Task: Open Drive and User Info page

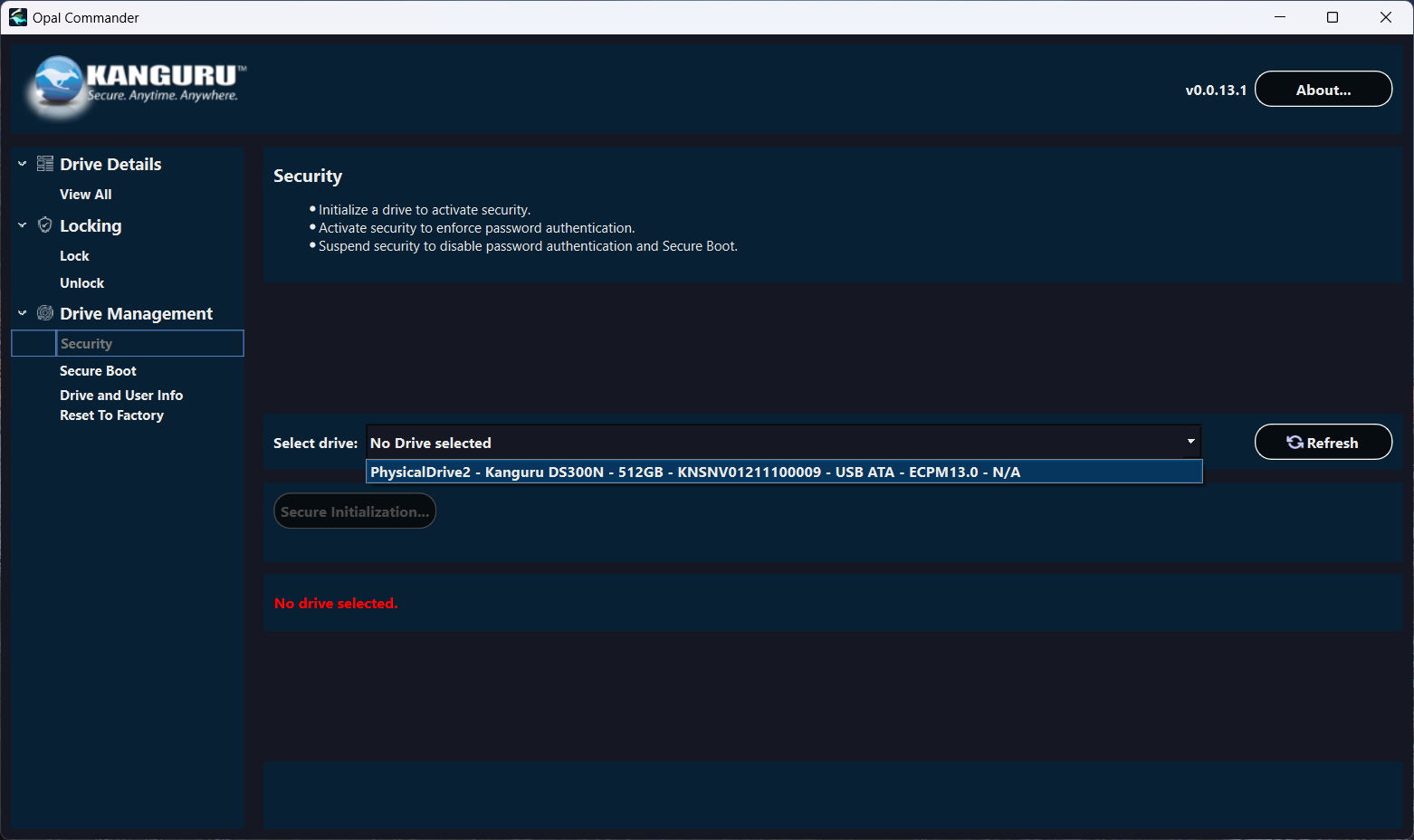Action: 121,396
